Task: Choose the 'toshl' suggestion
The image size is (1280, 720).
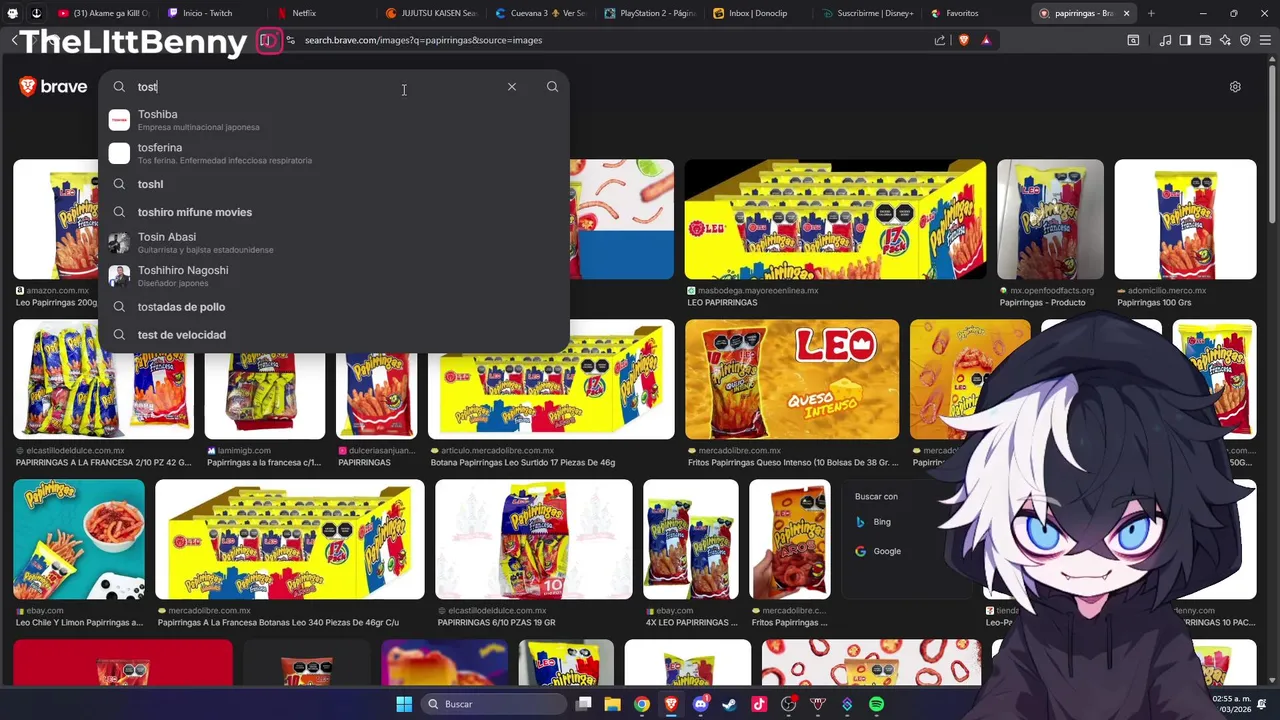Action: (x=334, y=184)
